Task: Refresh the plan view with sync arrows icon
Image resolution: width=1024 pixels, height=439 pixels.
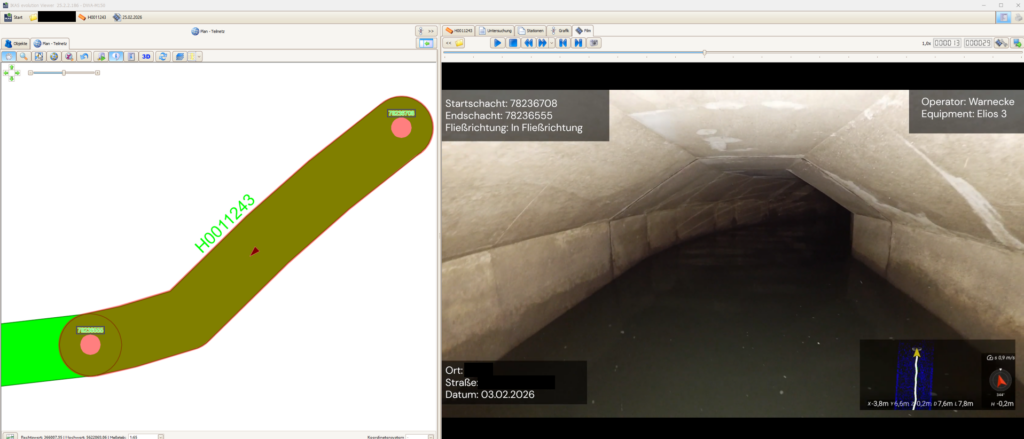Action: pos(163,56)
